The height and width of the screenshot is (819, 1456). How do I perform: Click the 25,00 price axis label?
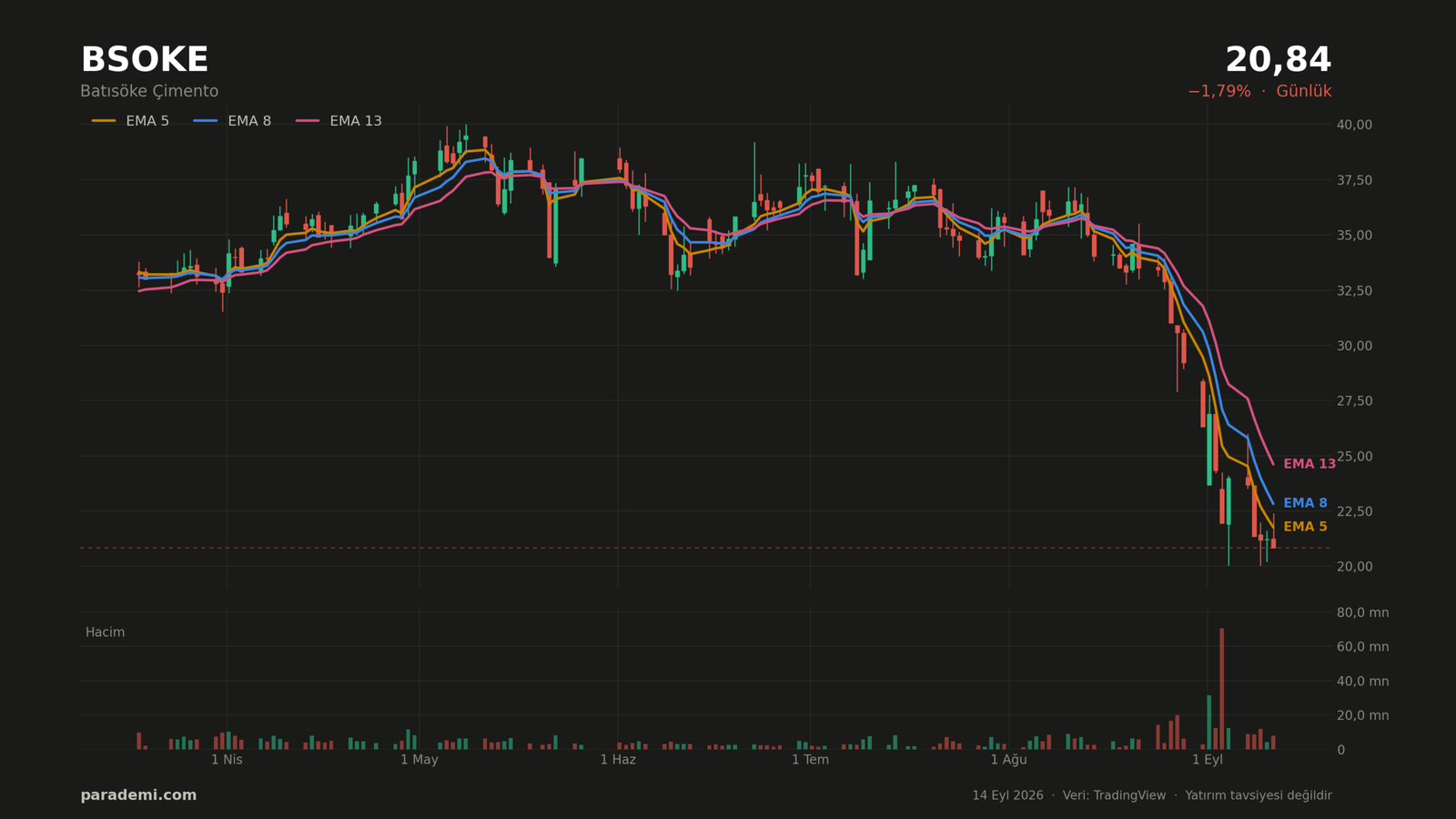pyautogui.click(x=1355, y=456)
